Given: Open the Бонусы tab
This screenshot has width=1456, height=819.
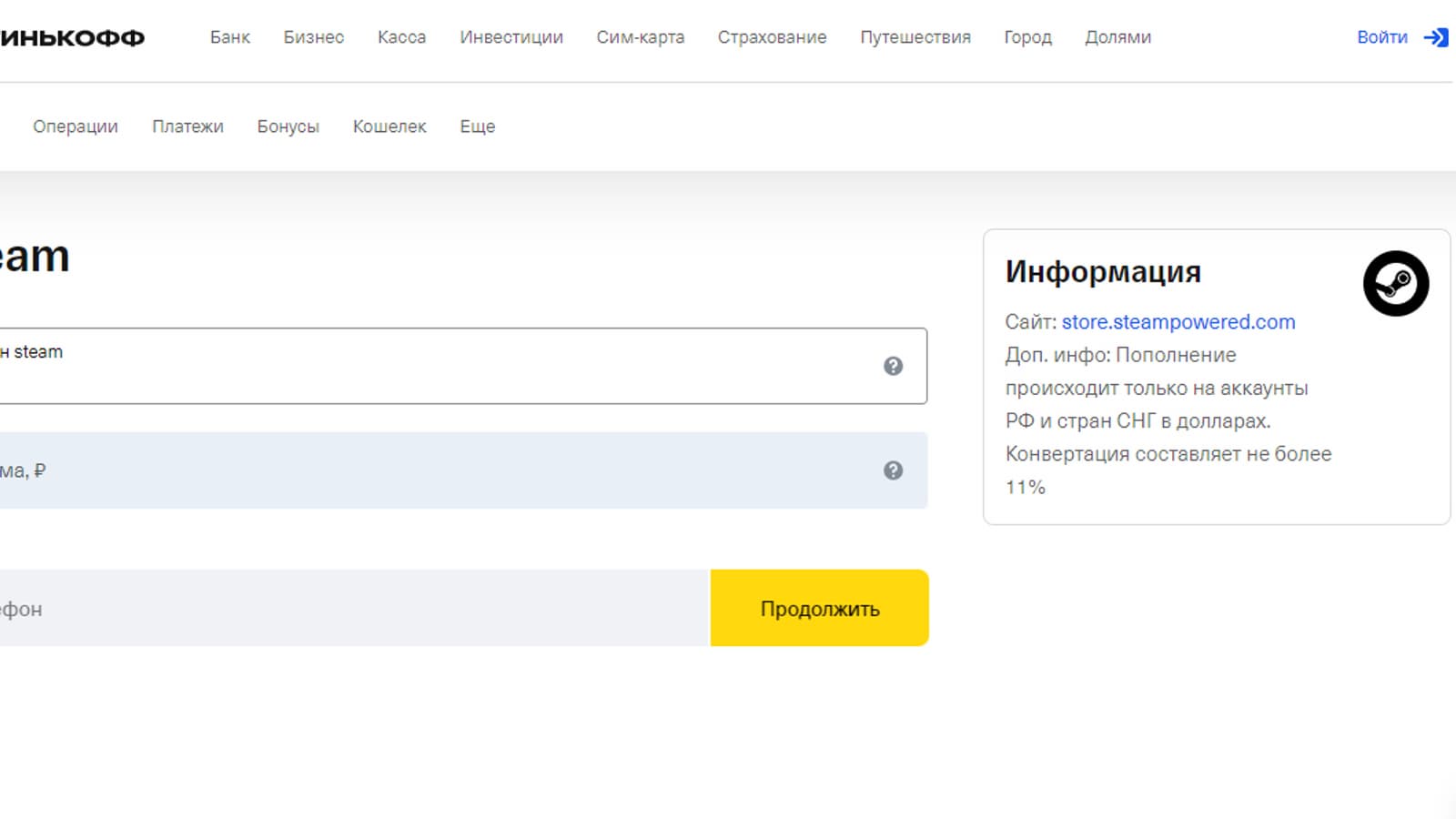Looking at the screenshot, I should (x=288, y=126).
